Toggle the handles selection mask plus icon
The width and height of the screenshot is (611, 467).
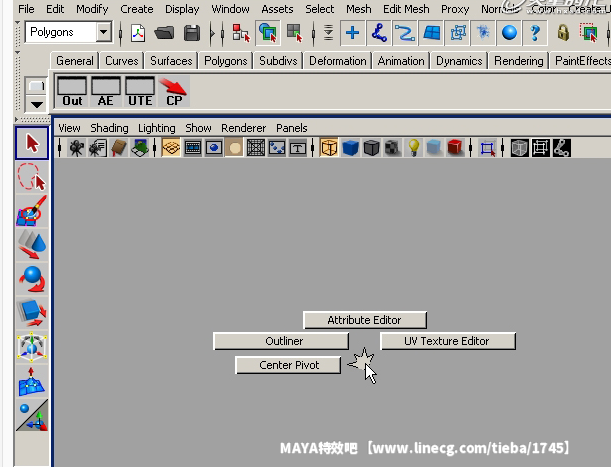352,33
